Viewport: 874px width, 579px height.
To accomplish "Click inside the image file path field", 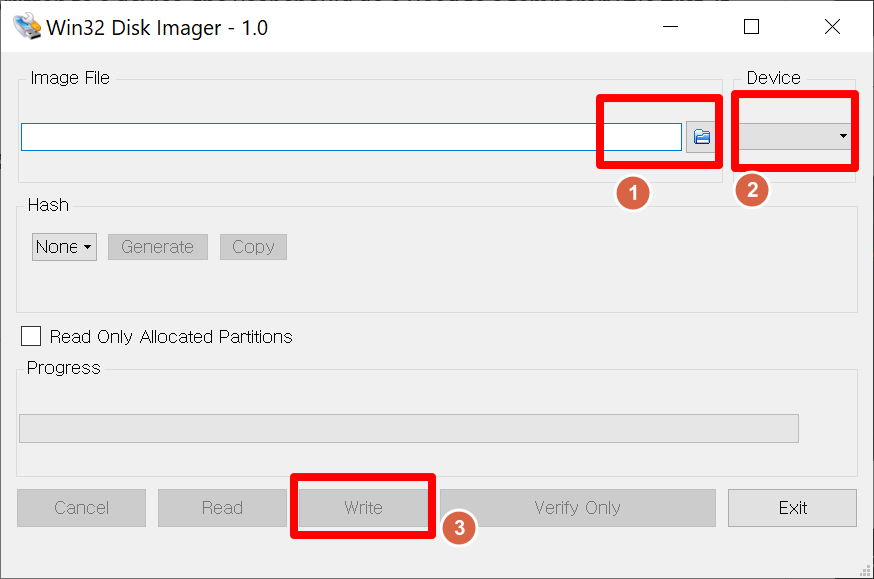I will (350, 135).
